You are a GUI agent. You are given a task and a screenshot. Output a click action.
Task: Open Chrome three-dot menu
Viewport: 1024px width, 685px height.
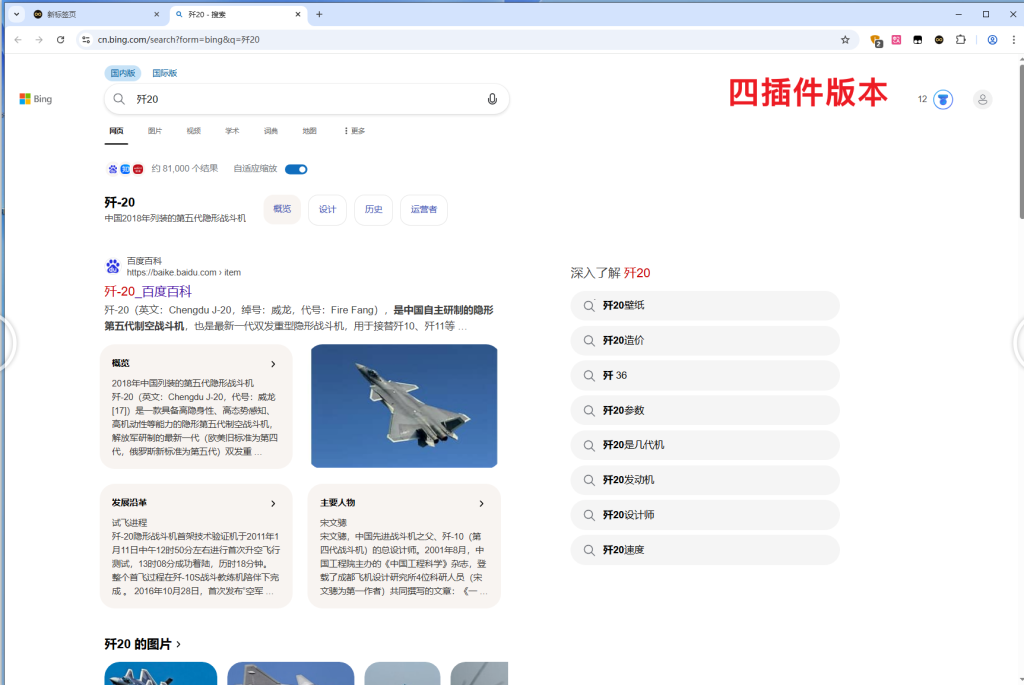pos(1014,40)
